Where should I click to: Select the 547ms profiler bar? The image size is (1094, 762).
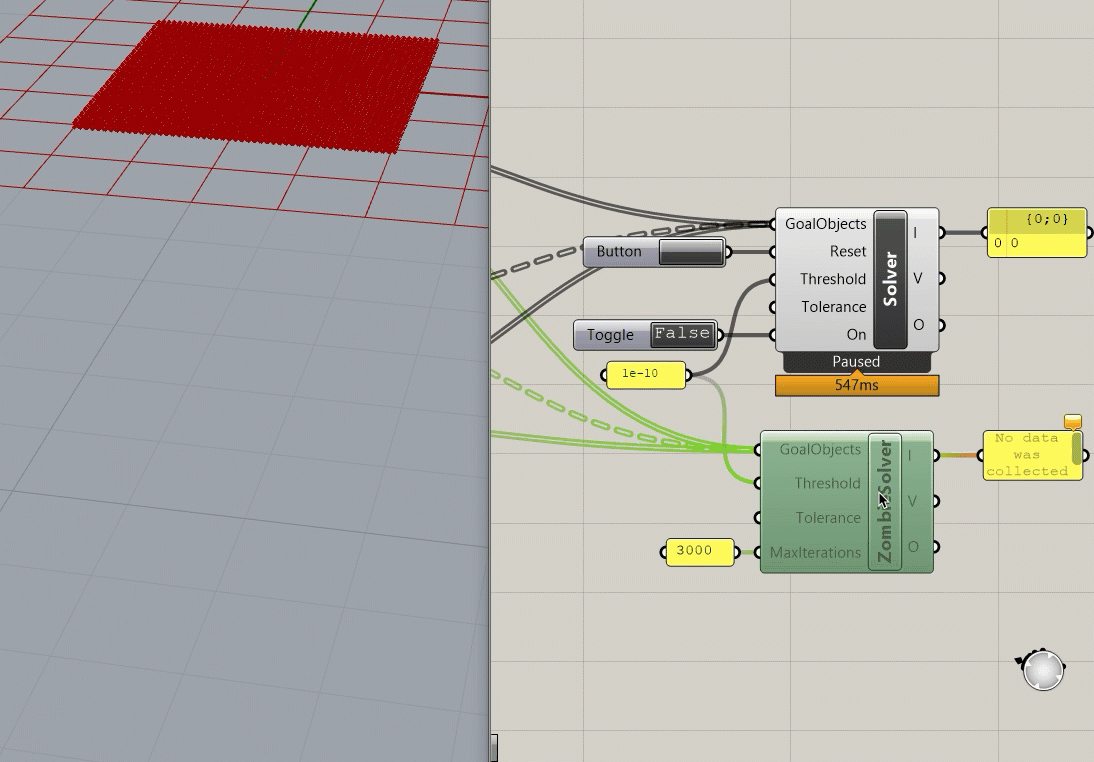[856, 385]
